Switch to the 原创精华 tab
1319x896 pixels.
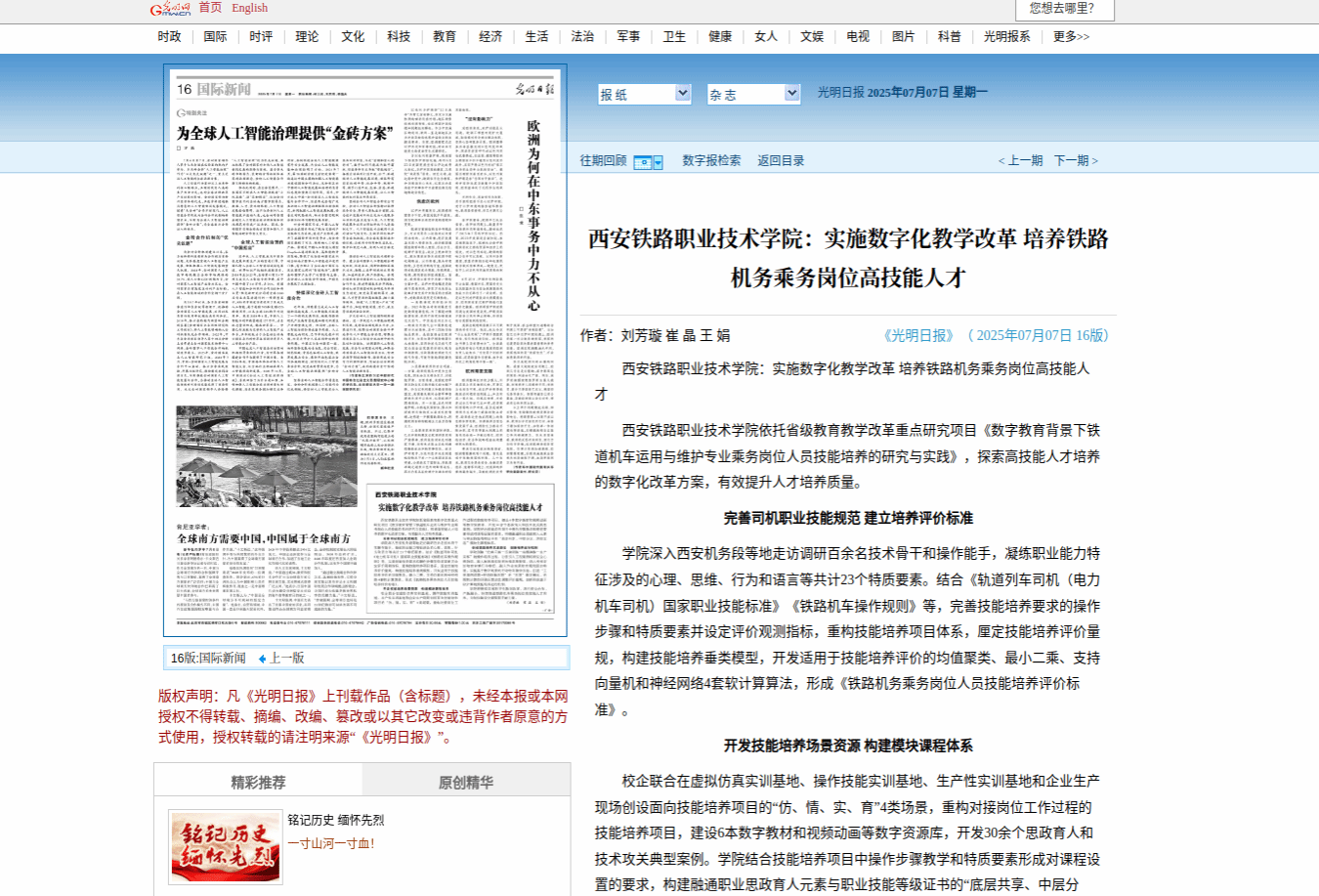tap(466, 782)
